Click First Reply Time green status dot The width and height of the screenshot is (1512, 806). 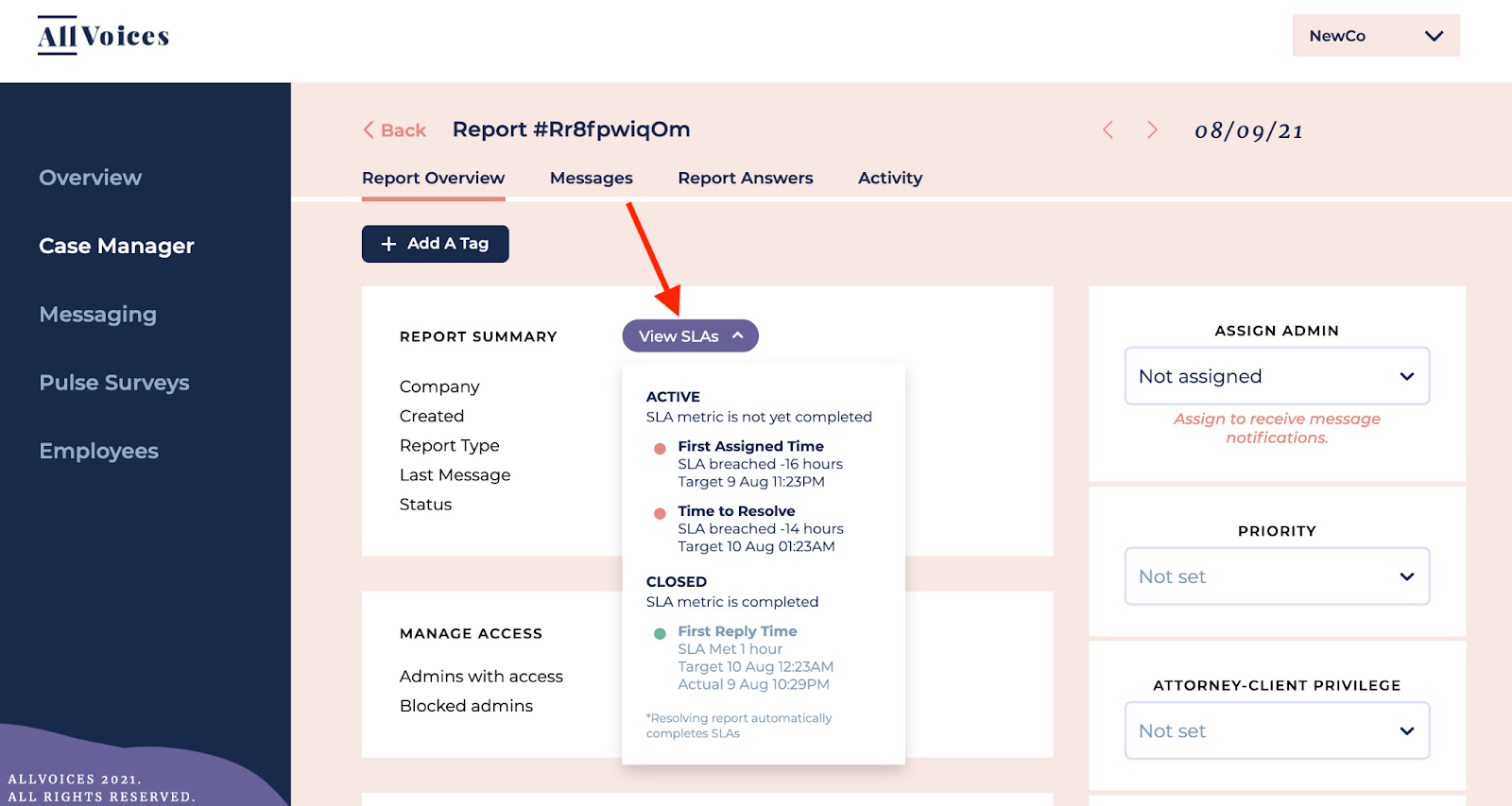coord(660,633)
